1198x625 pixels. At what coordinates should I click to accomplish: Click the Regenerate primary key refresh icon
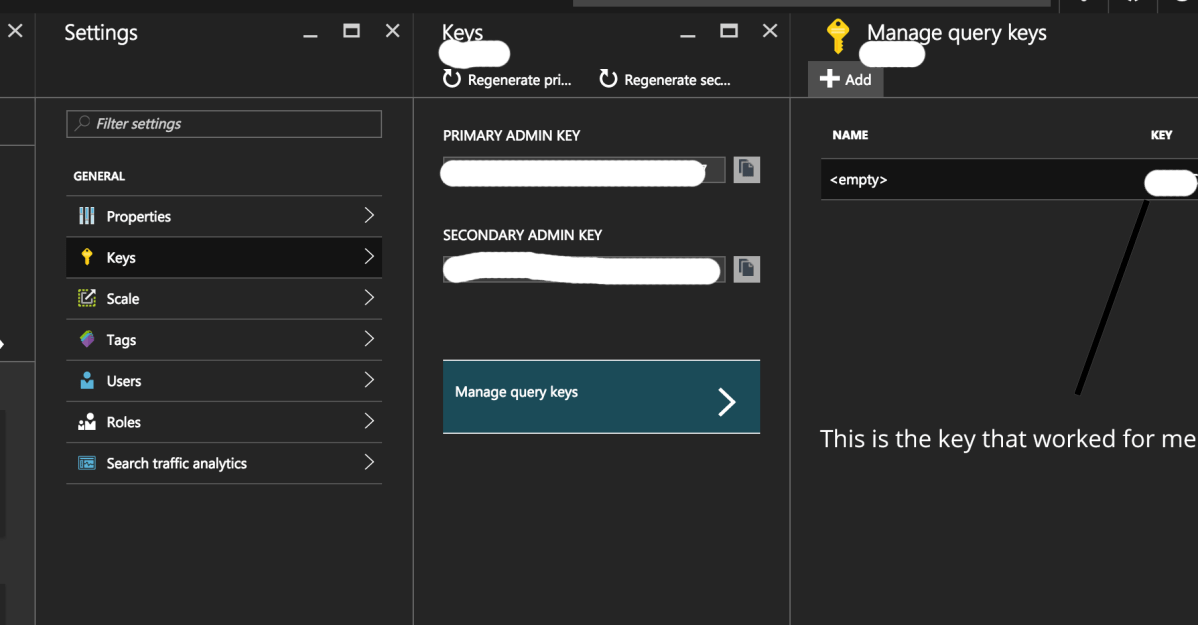click(x=452, y=79)
